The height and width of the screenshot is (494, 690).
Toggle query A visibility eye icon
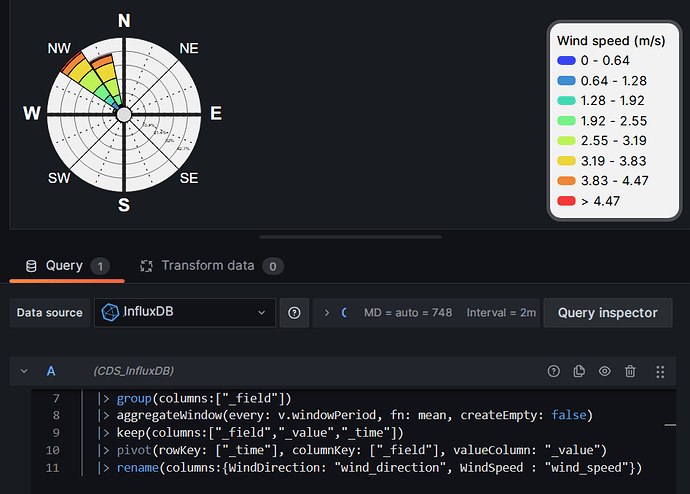tap(605, 371)
